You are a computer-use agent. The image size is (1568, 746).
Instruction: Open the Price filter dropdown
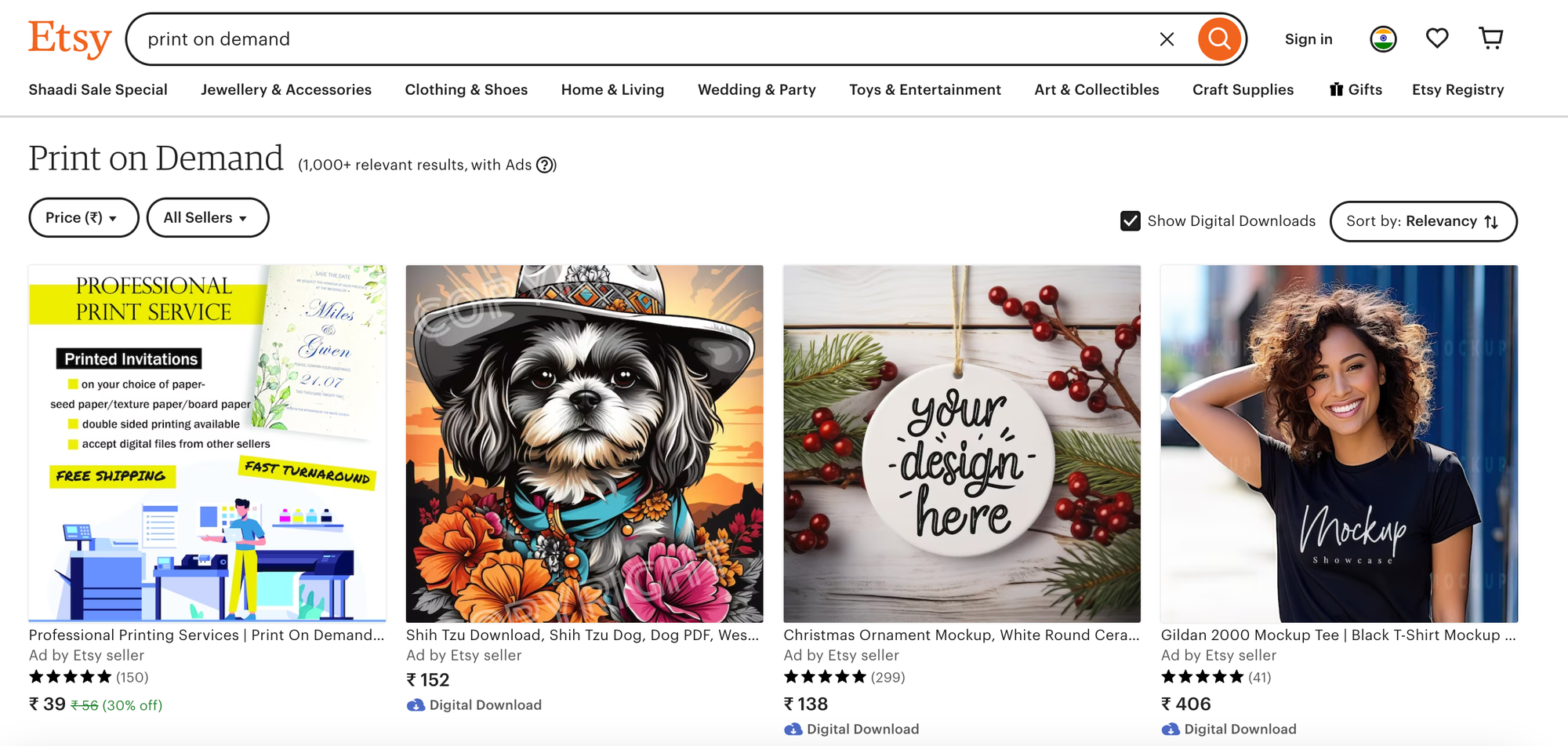click(83, 217)
